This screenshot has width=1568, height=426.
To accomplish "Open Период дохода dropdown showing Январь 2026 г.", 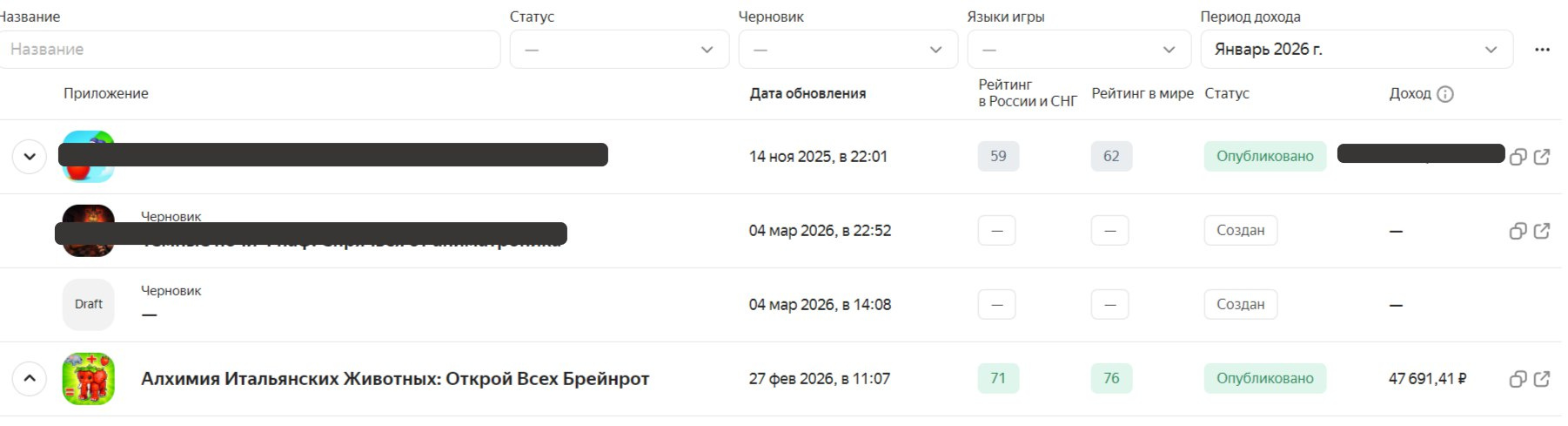I will 1356,50.
